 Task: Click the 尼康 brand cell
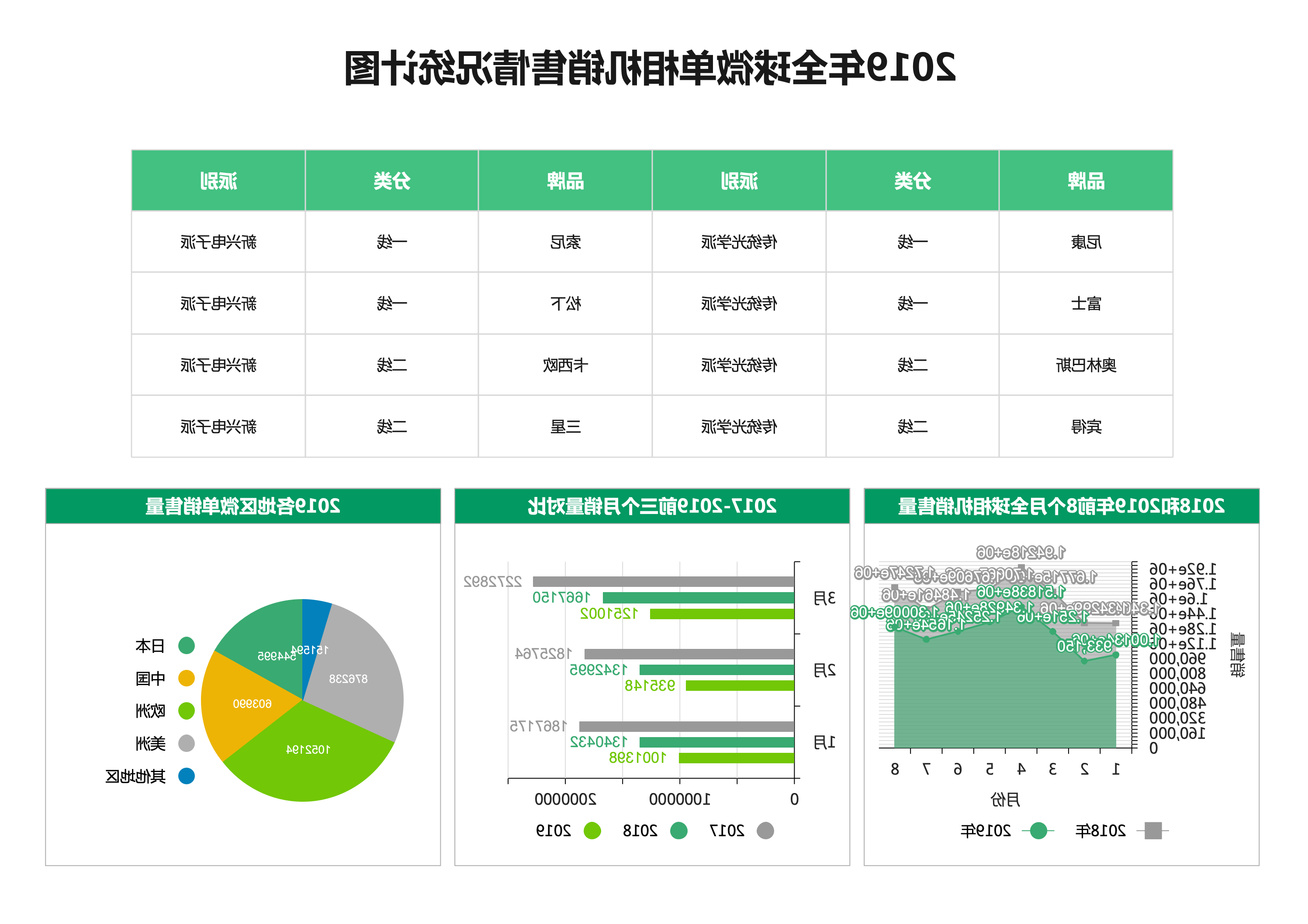pyautogui.click(x=1086, y=242)
